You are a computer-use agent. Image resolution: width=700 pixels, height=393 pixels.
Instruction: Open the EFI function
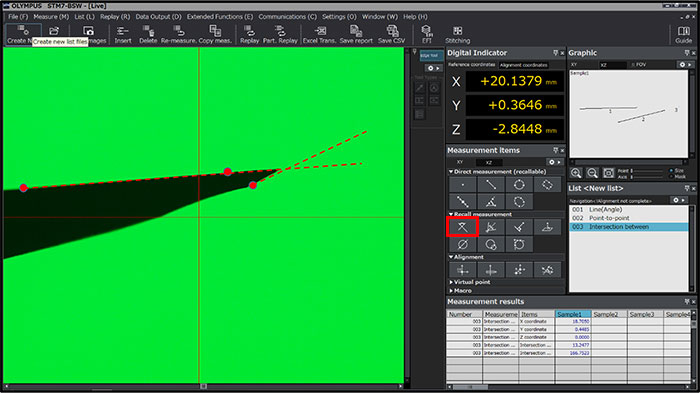click(x=427, y=34)
